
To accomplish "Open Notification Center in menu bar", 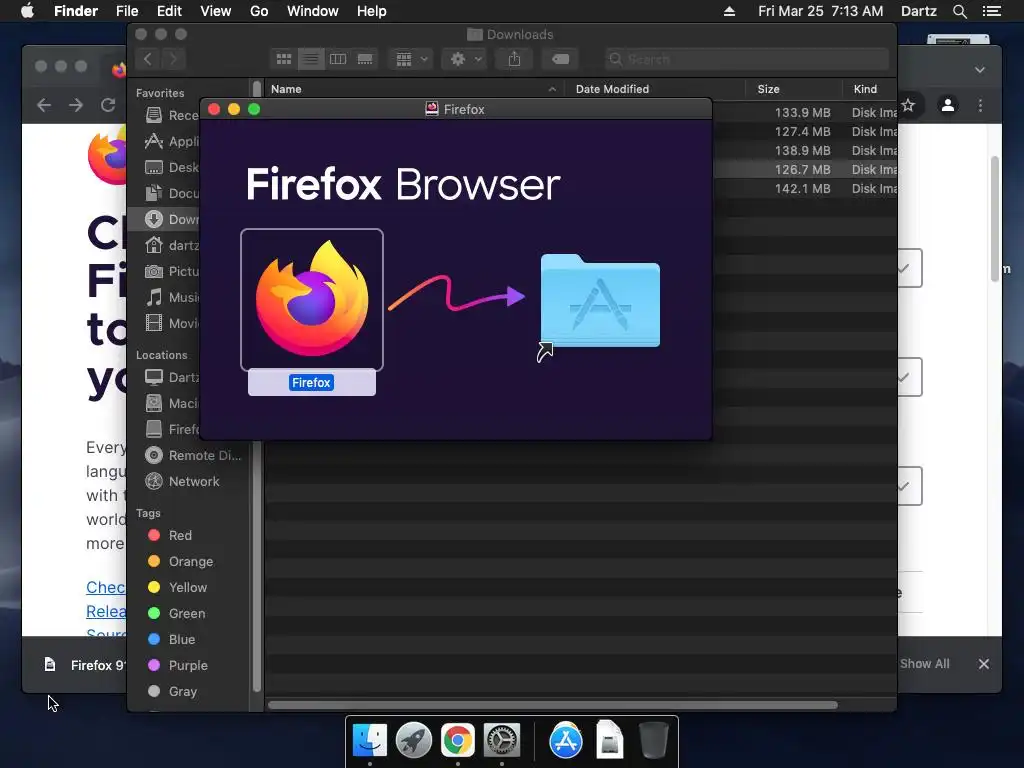I will (992, 11).
